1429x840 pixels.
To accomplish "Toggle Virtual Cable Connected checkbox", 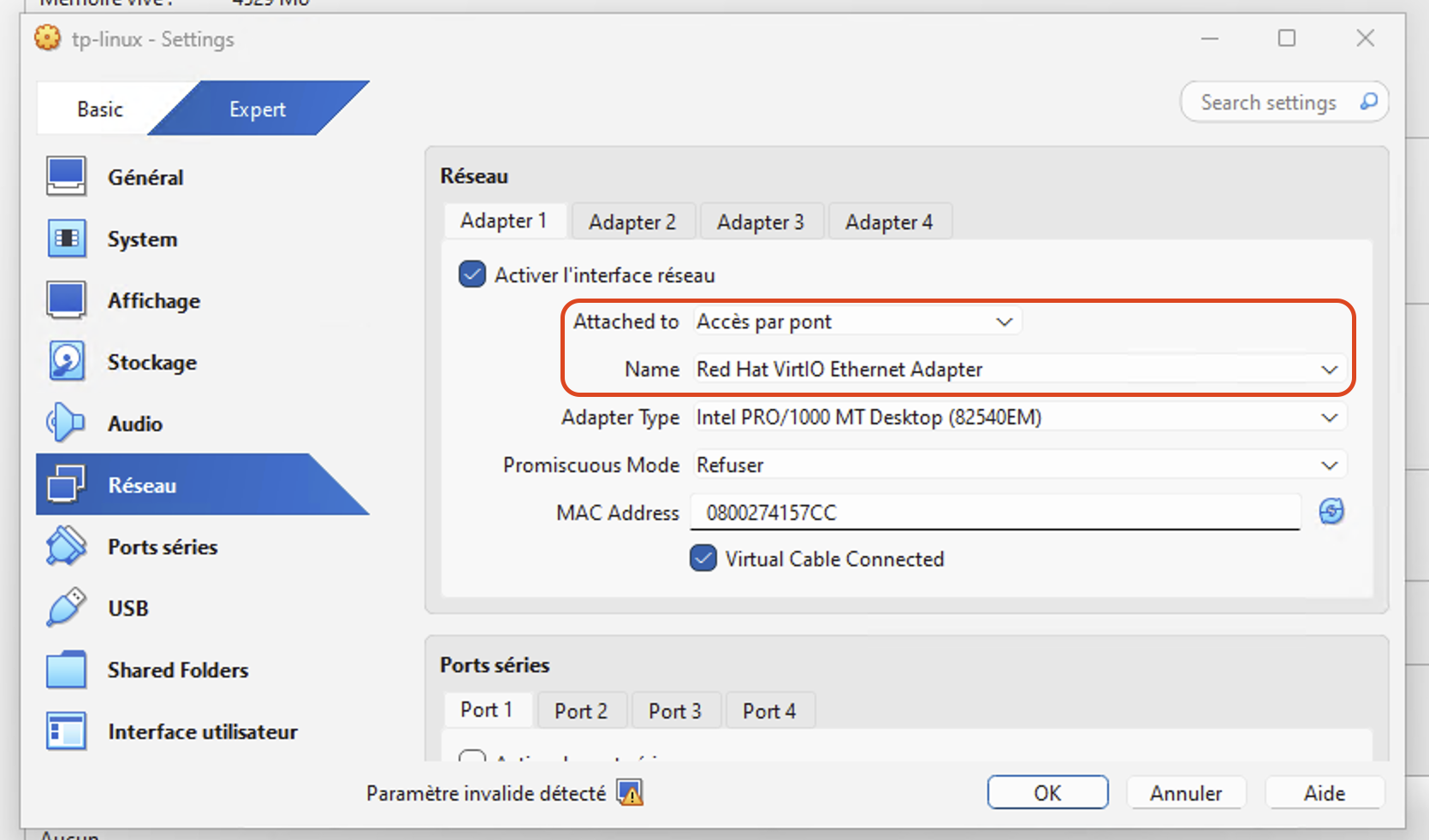I will click(703, 559).
